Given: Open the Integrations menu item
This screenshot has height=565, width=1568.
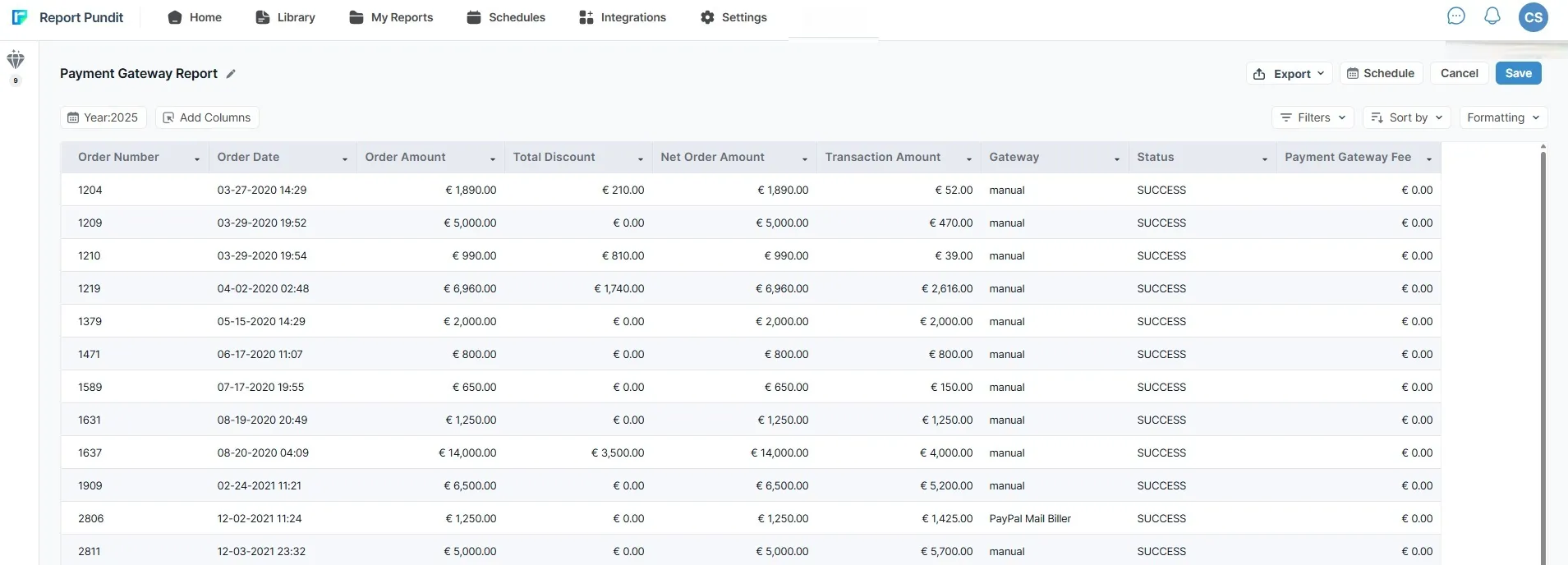Looking at the screenshot, I should pyautogui.click(x=623, y=17).
